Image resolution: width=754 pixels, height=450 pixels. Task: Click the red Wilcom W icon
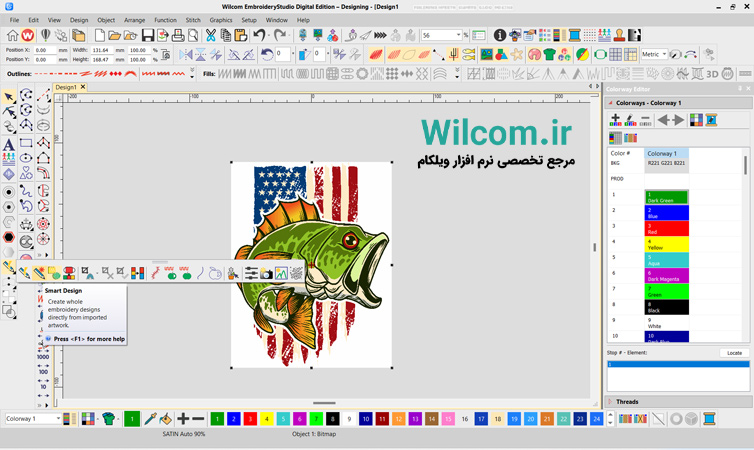[28, 35]
